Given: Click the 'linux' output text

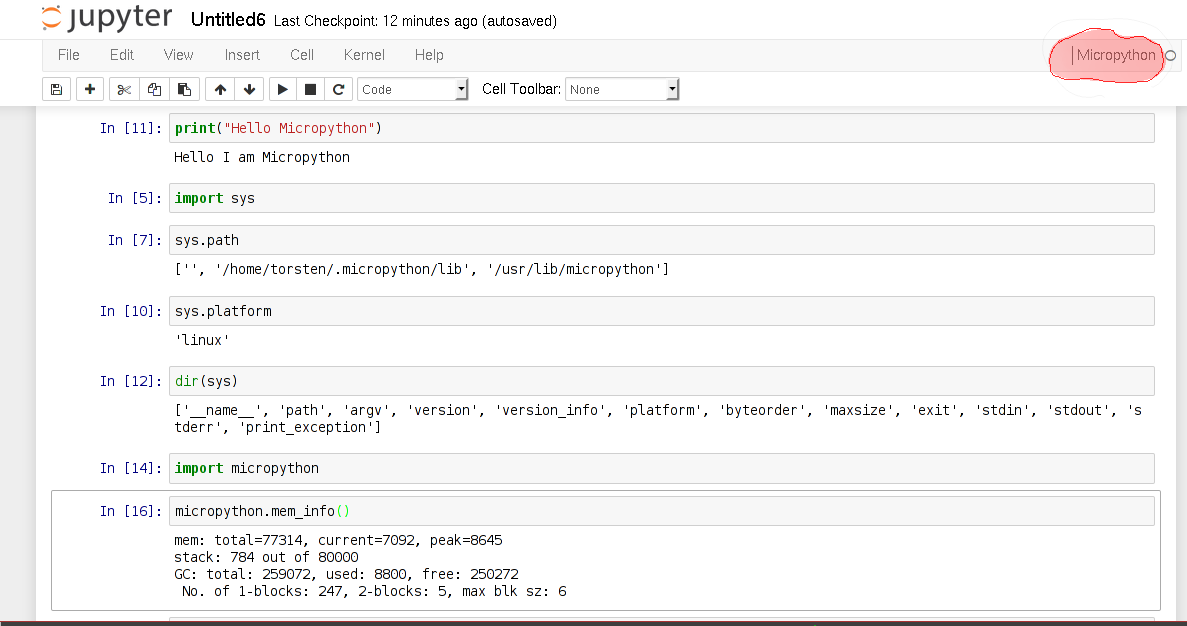Looking at the screenshot, I should (x=202, y=340).
